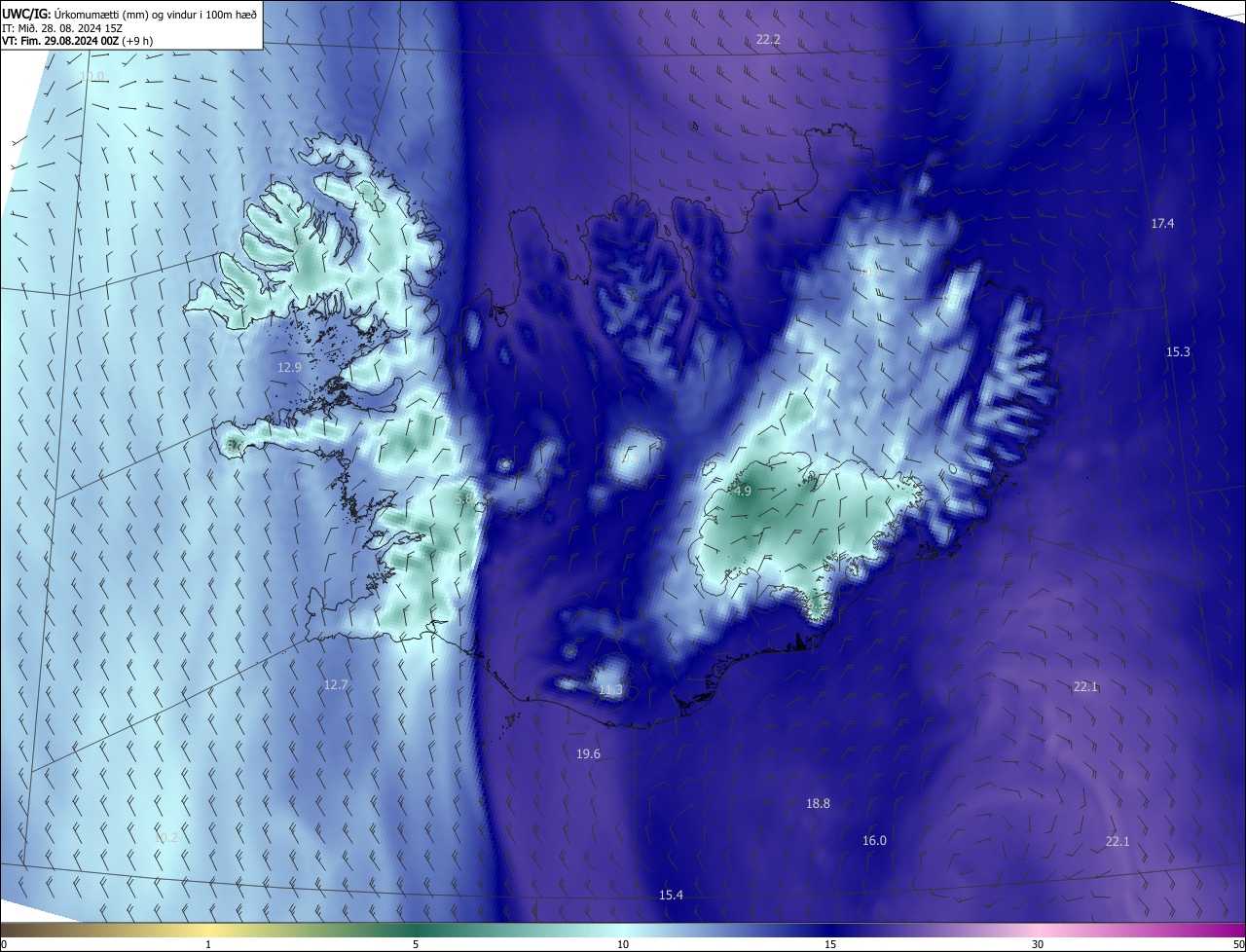Click the 12.9 value label on the map
1246x952 pixels.
(289, 368)
